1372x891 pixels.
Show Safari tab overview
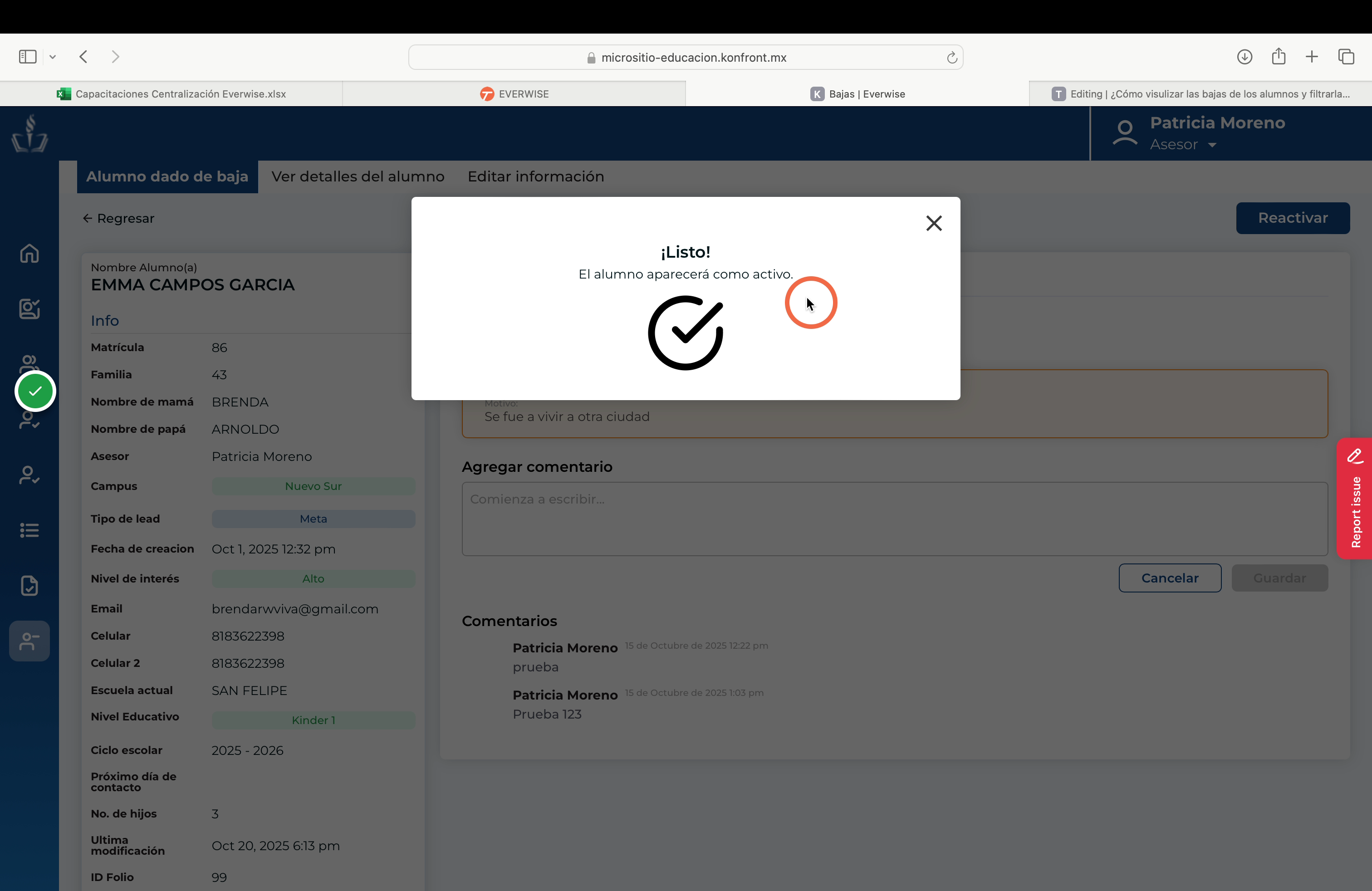1346,56
